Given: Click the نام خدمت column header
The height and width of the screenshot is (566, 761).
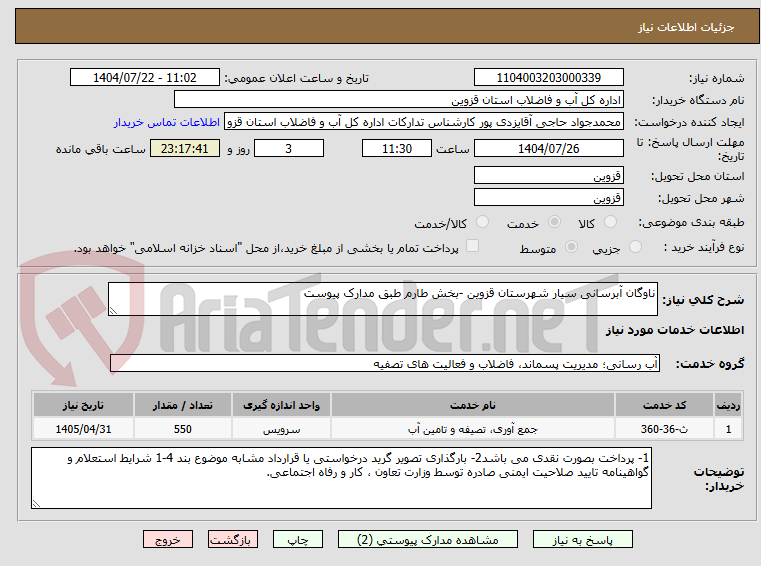Looking at the screenshot, I should [x=473, y=405].
